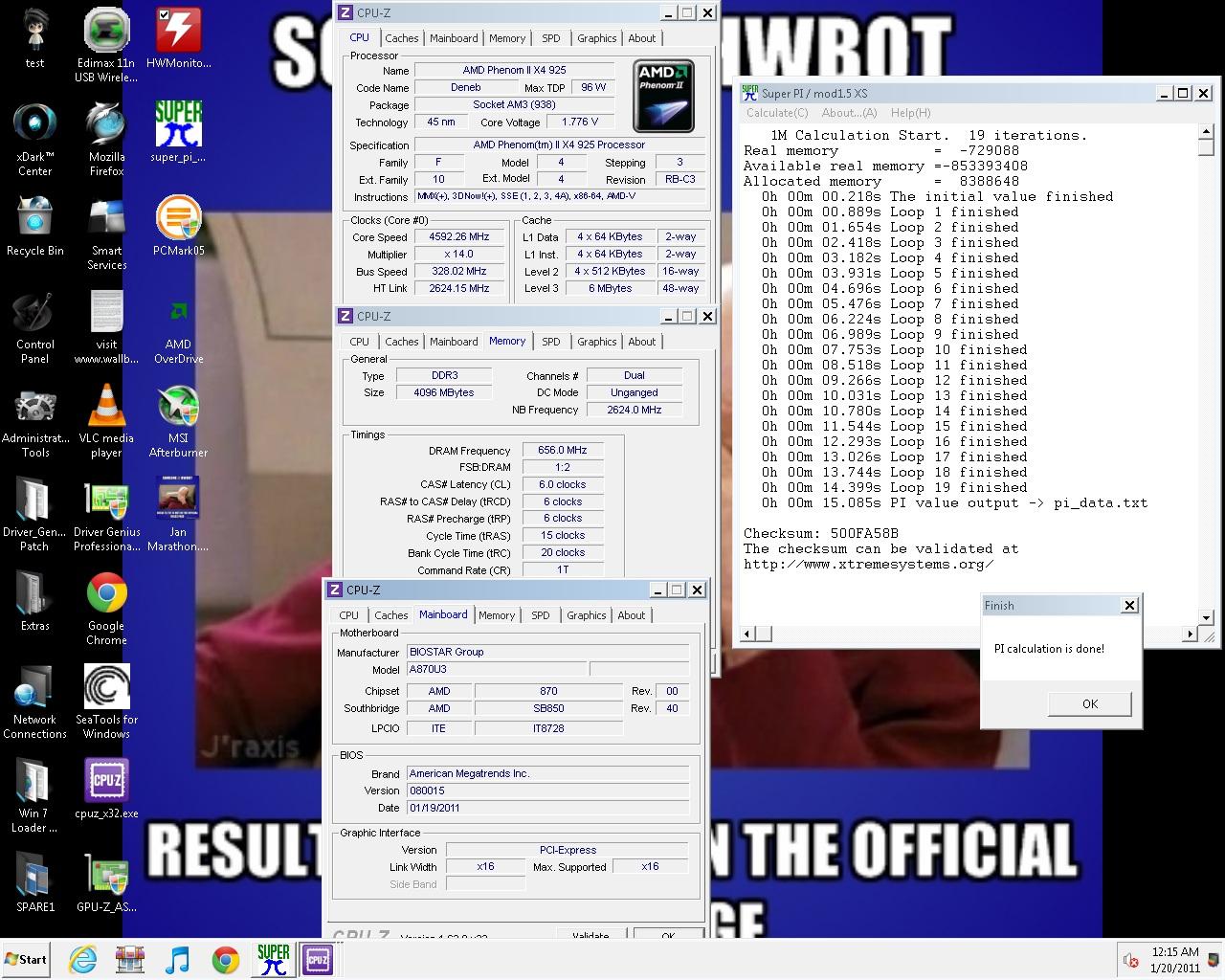Viewport: 1225px width, 980px height.
Task: Click Internet Explorer taskbar icon
Action: [x=83, y=959]
